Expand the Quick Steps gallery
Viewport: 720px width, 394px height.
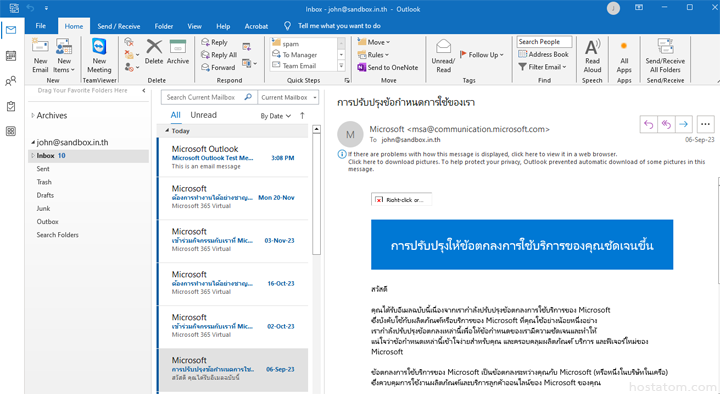point(341,66)
